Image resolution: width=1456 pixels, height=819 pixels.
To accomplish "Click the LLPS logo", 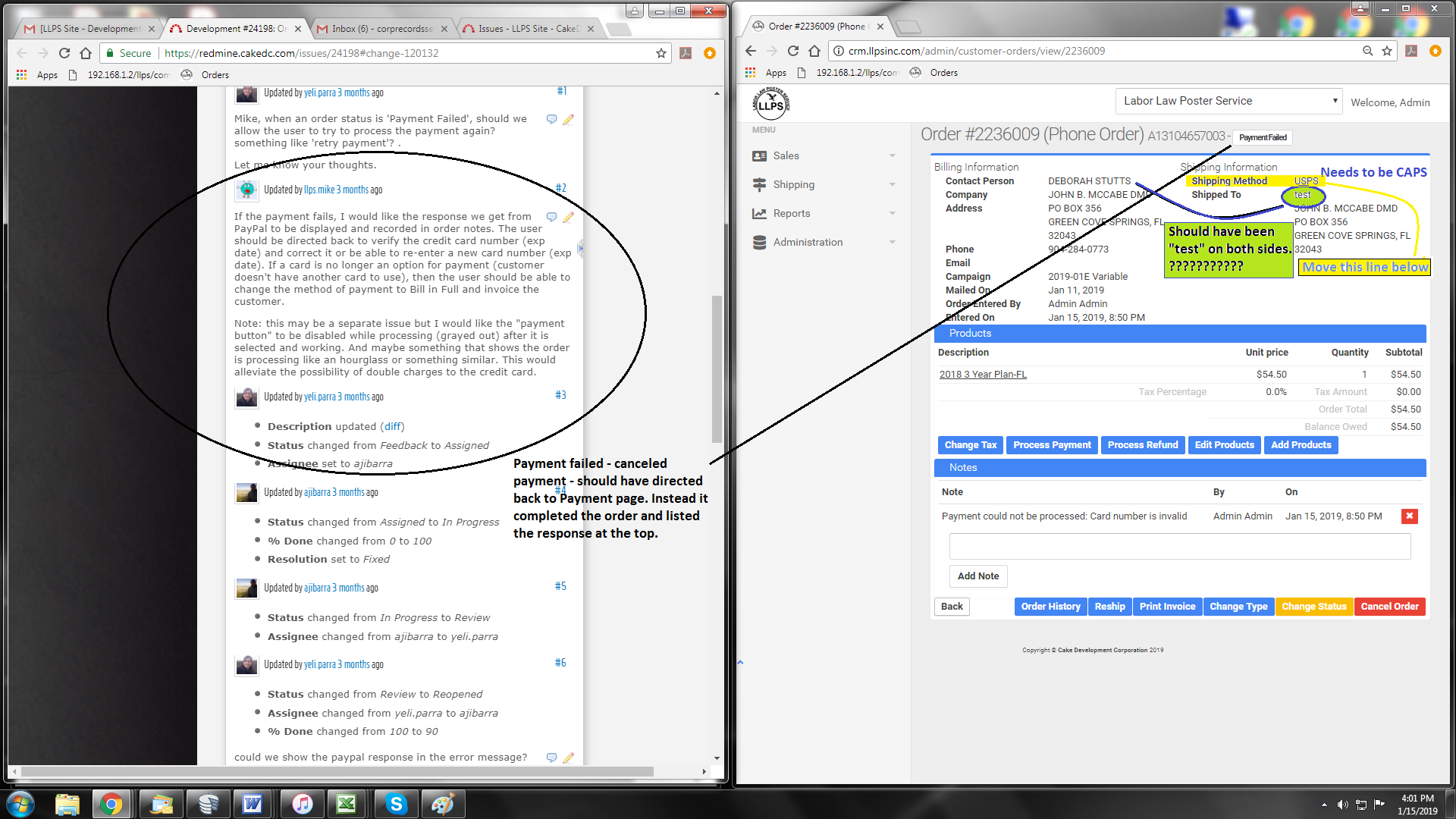I will (770, 102).
